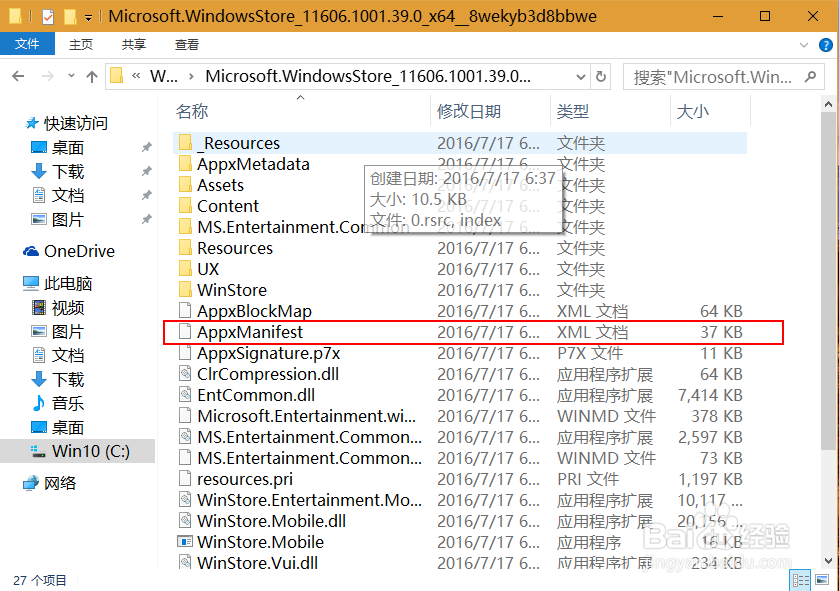
Task: Select the ClrCompression.dll file icon
Action: click(x=185, y=373)
